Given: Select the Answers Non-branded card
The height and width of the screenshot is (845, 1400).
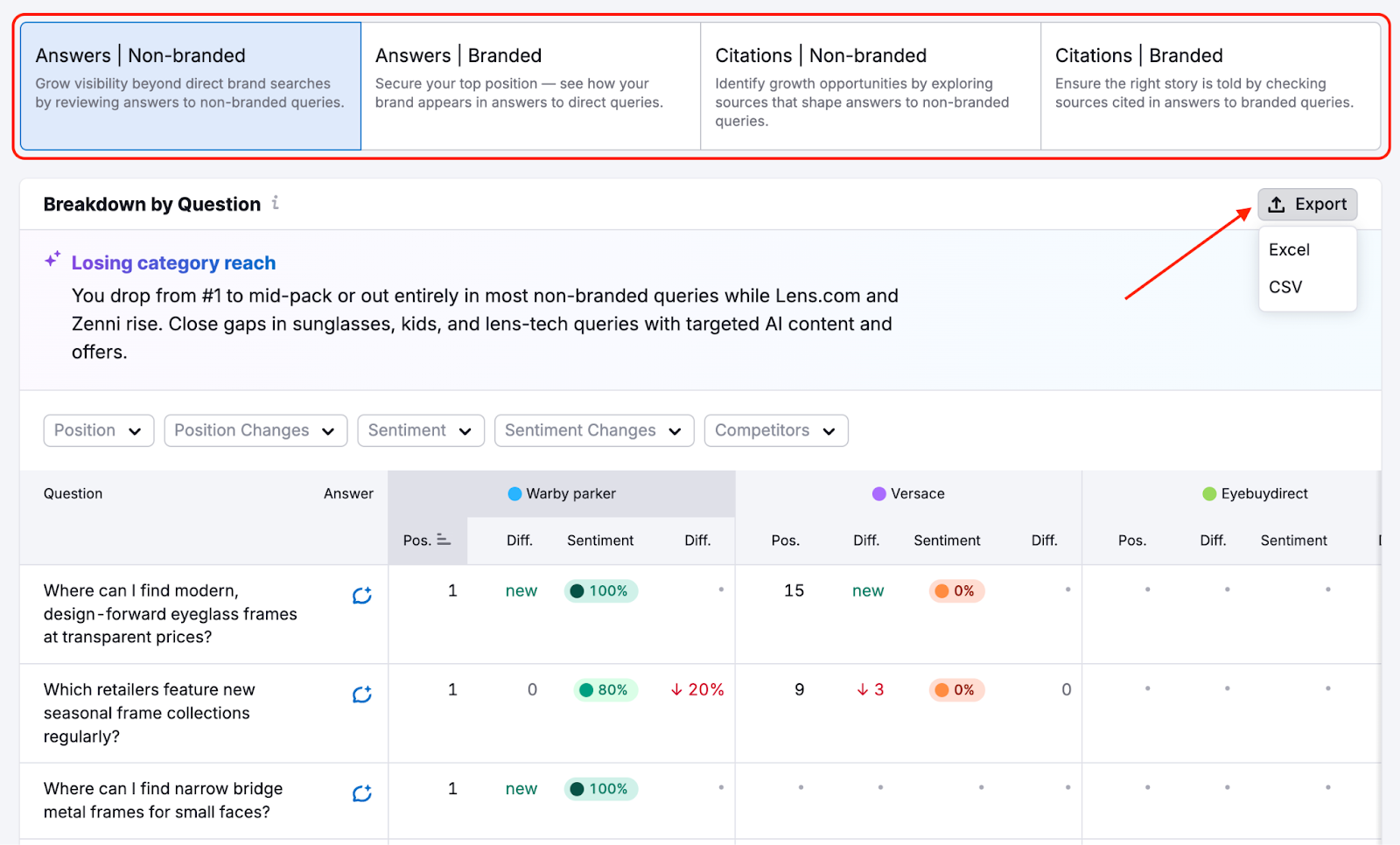Looking at the screenshot, I should (190, 85).
